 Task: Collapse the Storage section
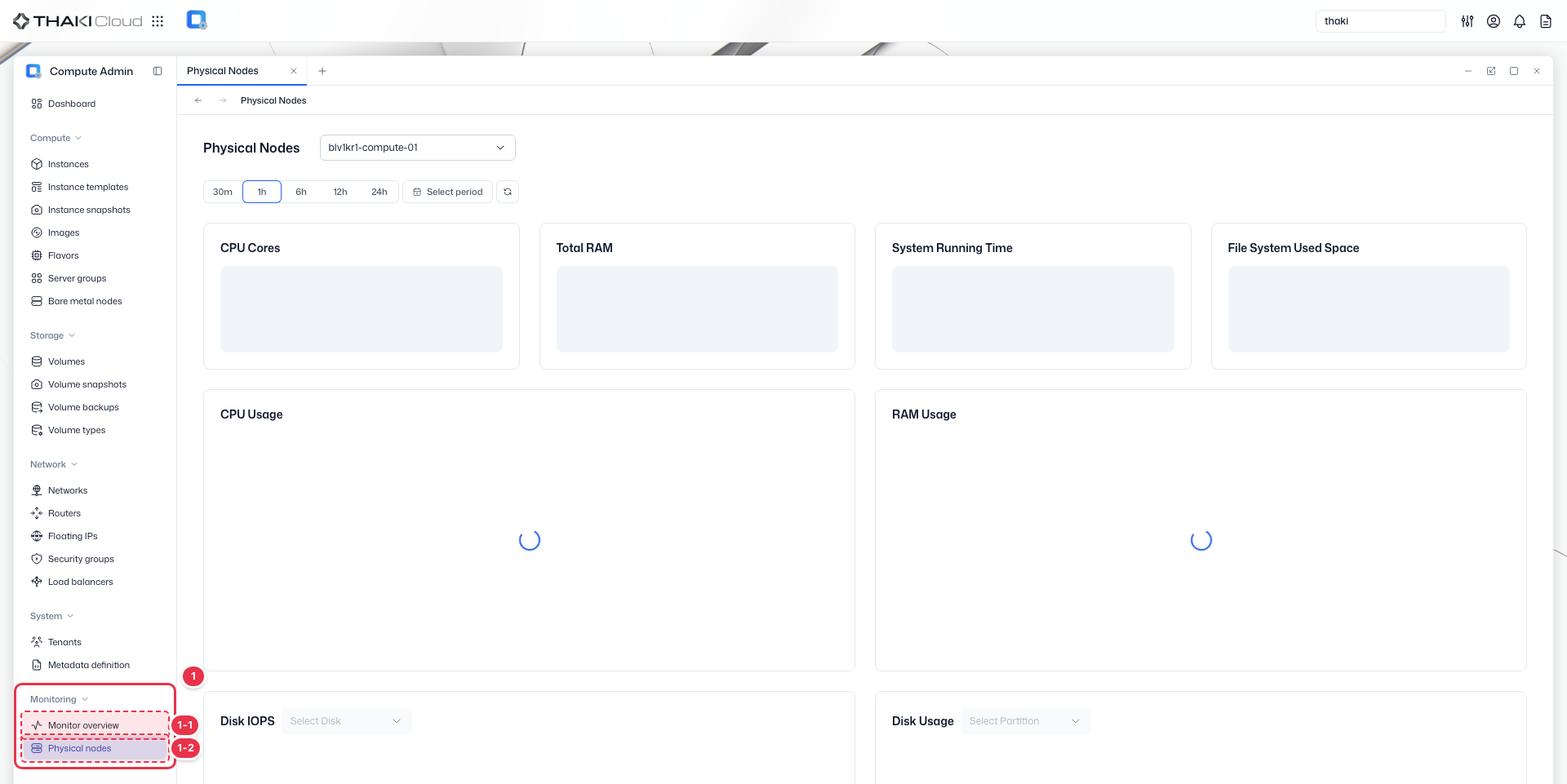tap(52, 335)
